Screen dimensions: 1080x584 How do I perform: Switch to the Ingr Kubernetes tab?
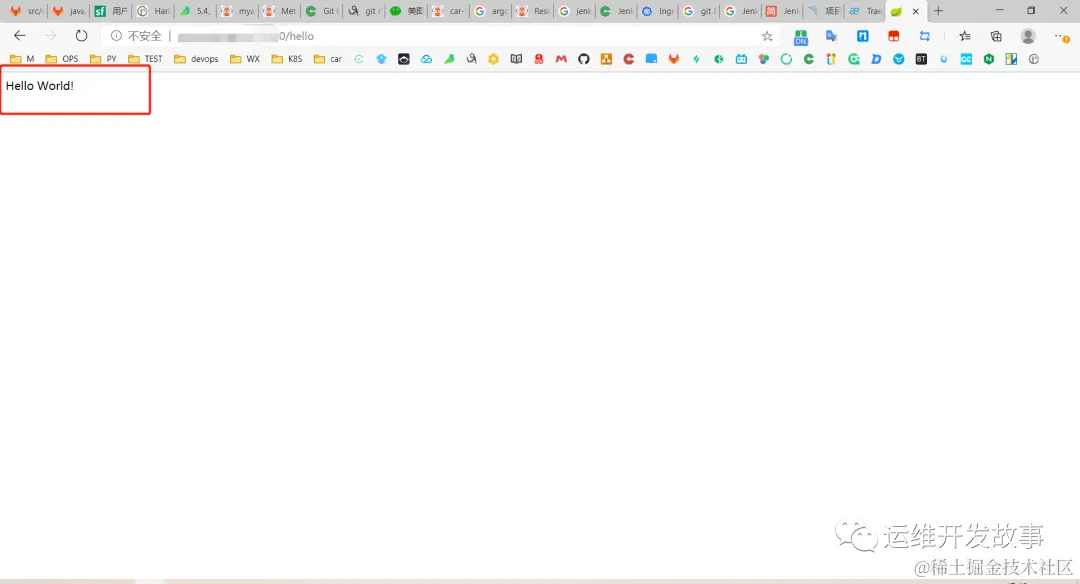(x=658, y=11)
